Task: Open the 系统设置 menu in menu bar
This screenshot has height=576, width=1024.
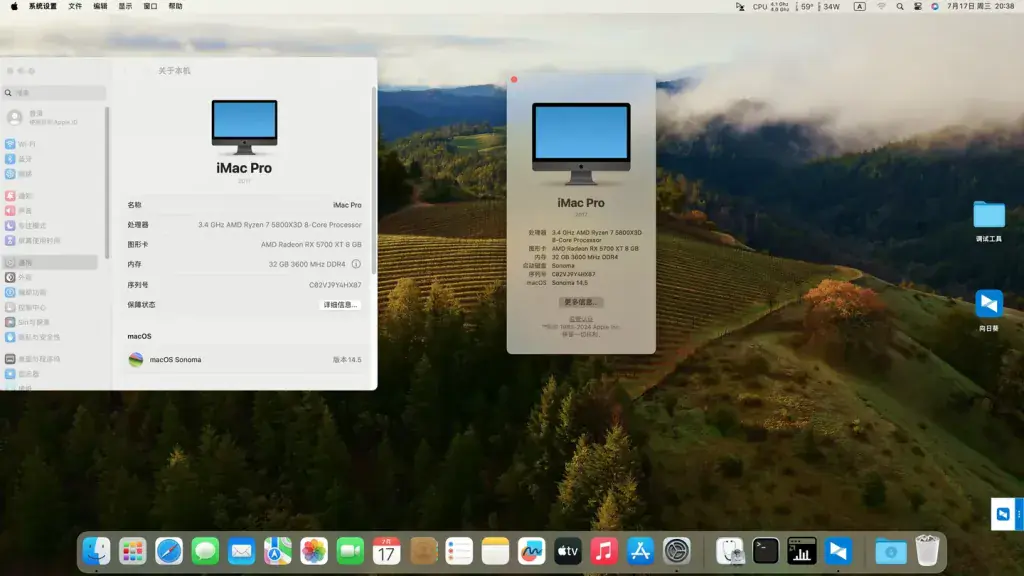Action: click(42, 7)
